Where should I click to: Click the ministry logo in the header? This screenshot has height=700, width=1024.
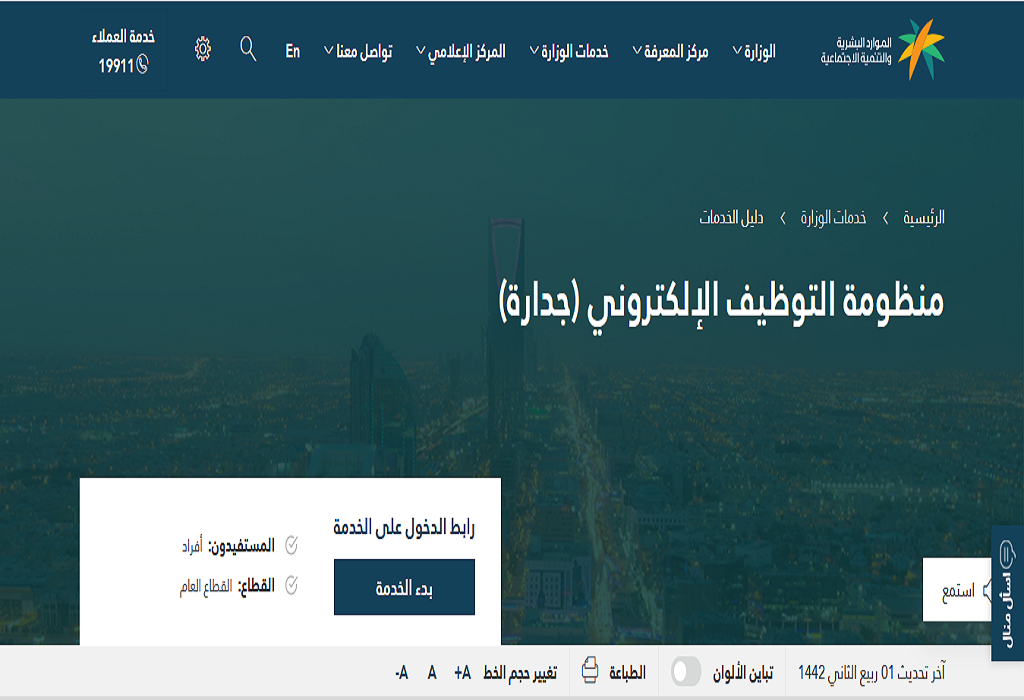[x=882, y=50]
